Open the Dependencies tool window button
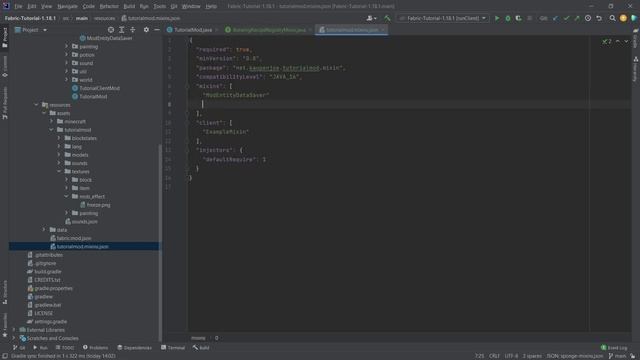640x360 pixels. (134, 348)
